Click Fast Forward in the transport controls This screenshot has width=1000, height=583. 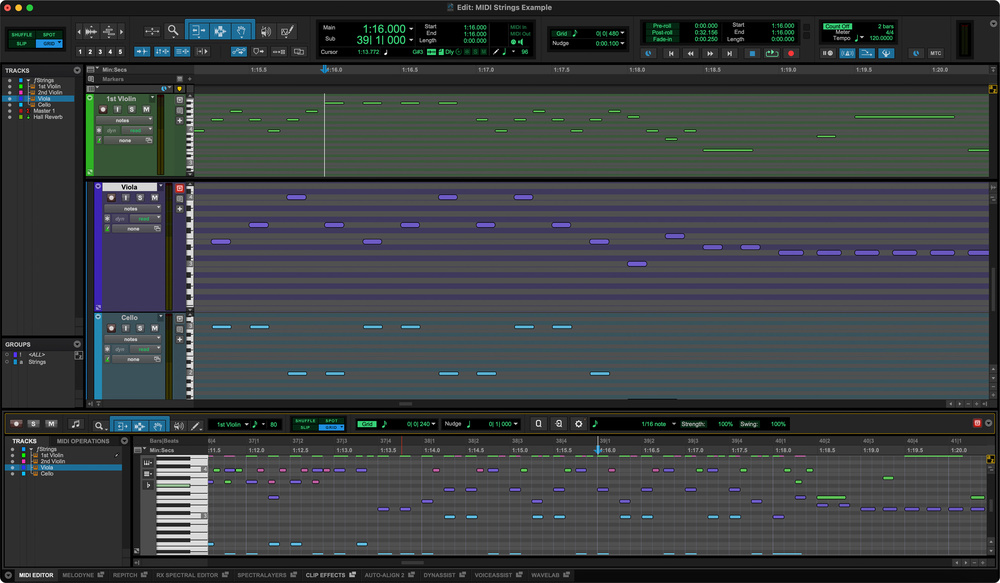(710, 54)
